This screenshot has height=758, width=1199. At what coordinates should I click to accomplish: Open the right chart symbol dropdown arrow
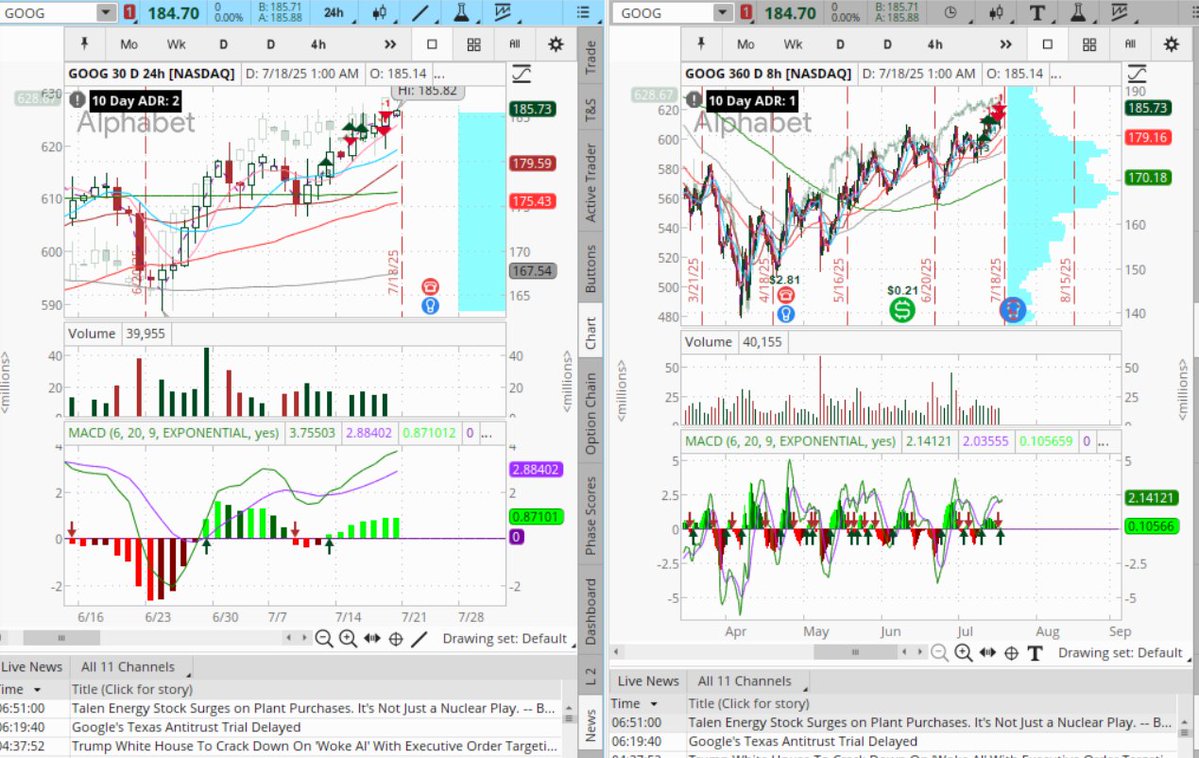pyautogui.click(x=723, y=13)
